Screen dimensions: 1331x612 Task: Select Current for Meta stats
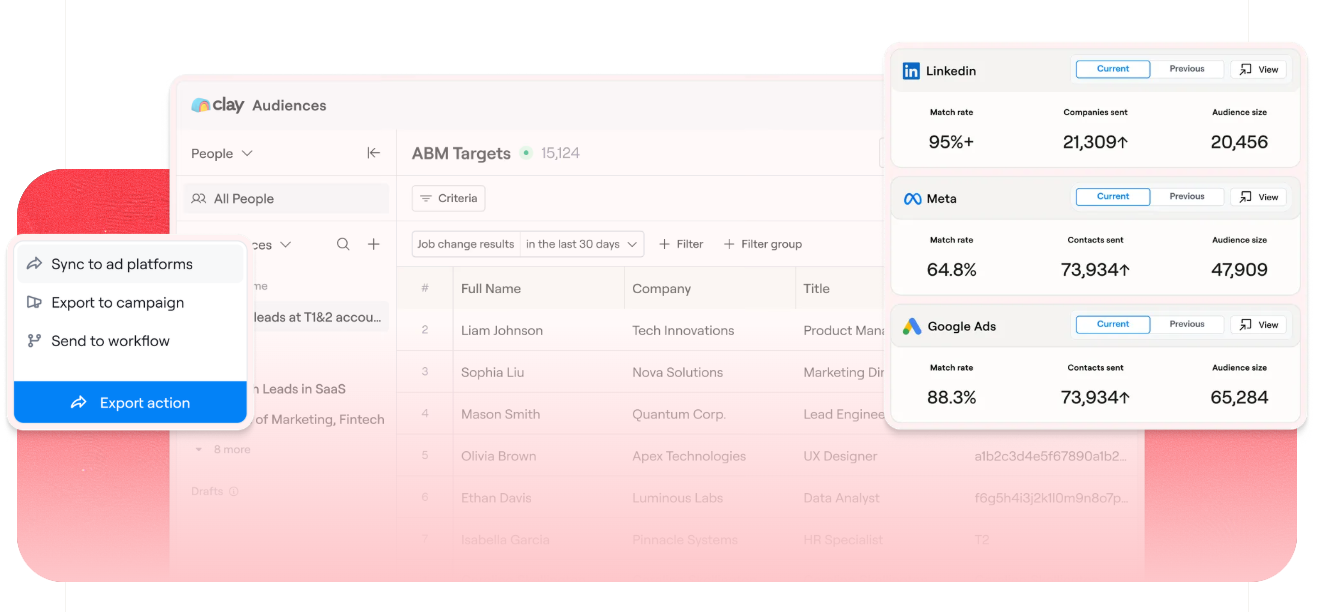[1113, 197]
